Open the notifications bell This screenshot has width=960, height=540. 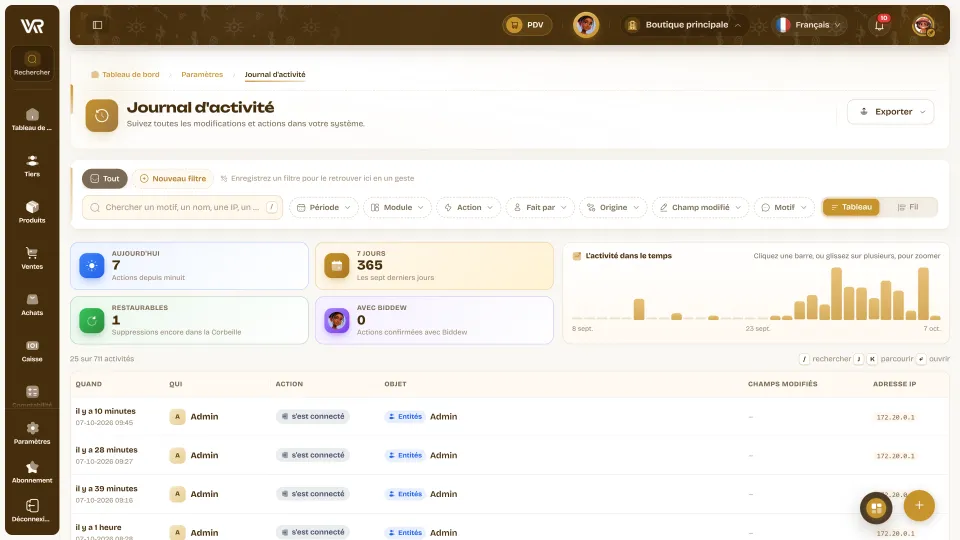click(x=879, y=25)
